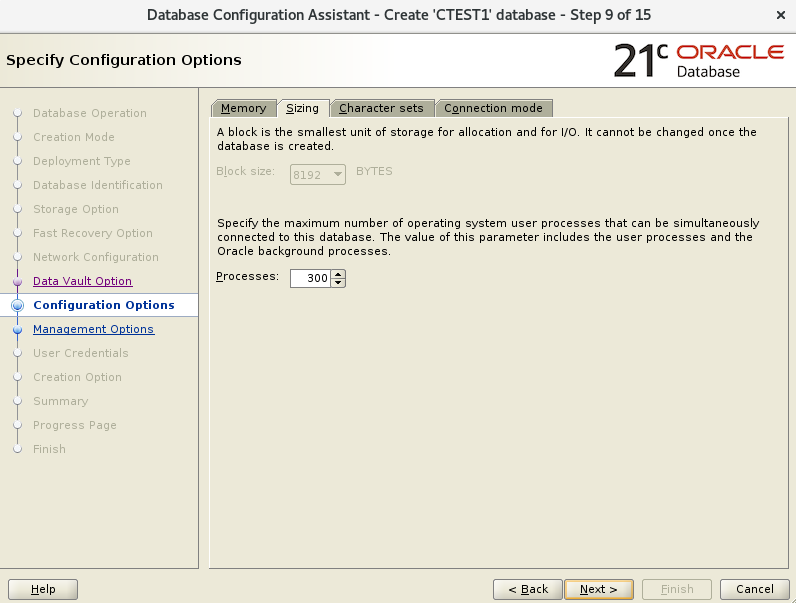Click the Progress Page step label
The image size is (796, 603).
coord(75,425)
